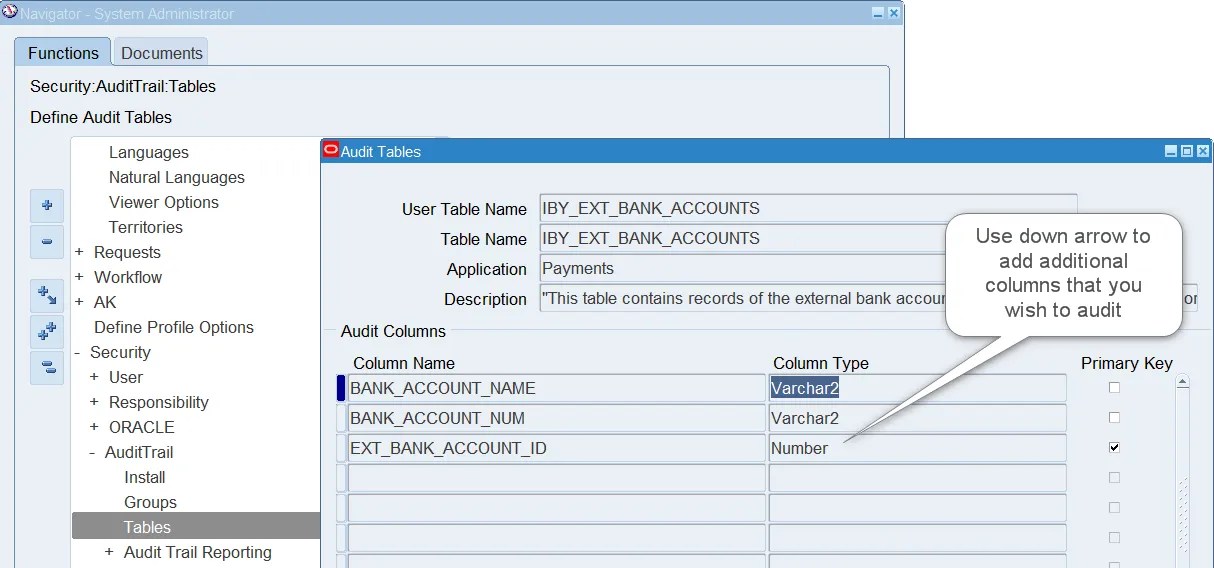Switch to the Documents tab
The width and height of the screenshot is (1214, 568).
(161, 53)
